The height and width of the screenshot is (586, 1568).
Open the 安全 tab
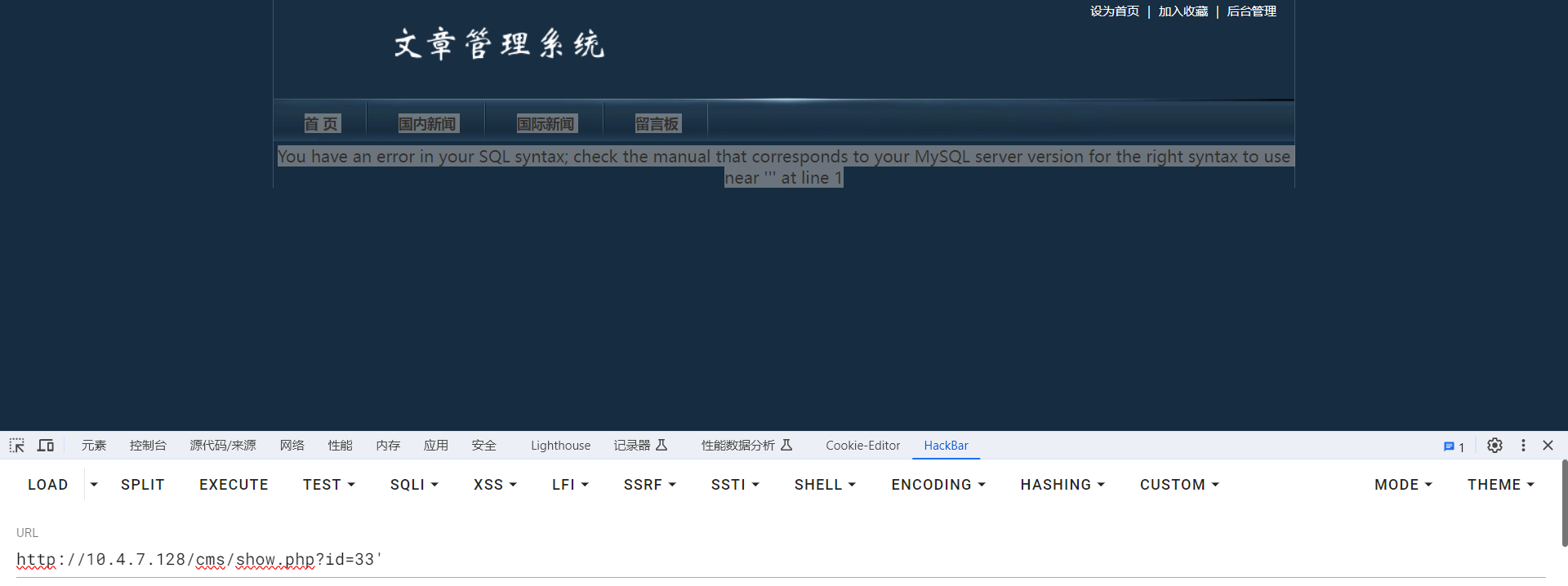[484, 446]
